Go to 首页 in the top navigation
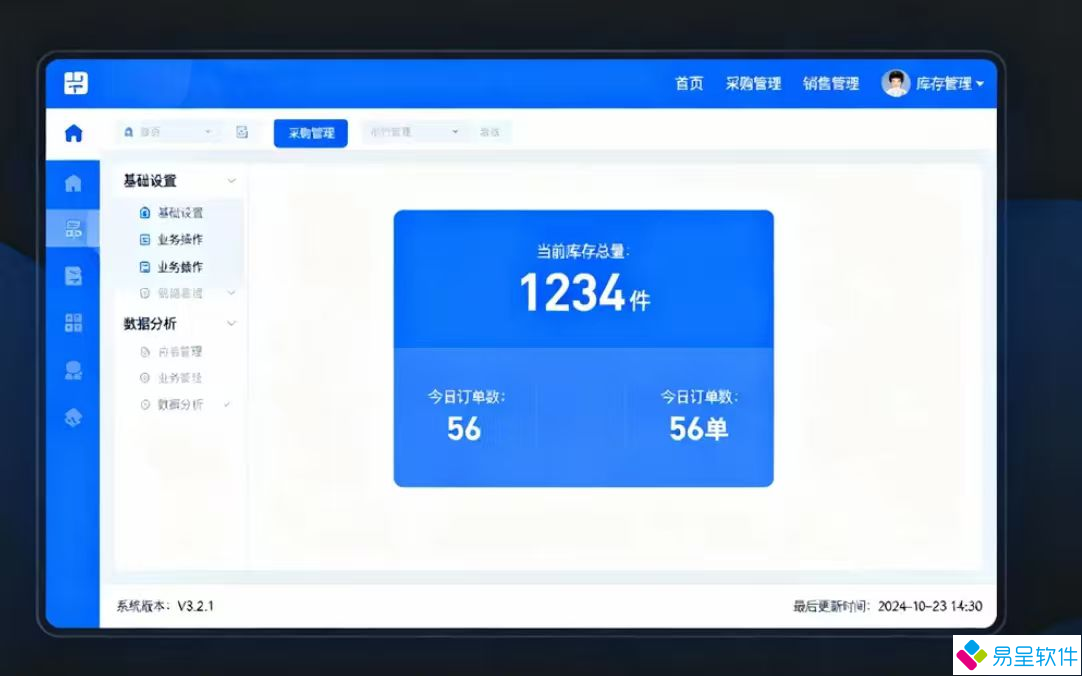The height and width of the screenshot is (676, 1082). pyautogui.click(x=689, y=83)
